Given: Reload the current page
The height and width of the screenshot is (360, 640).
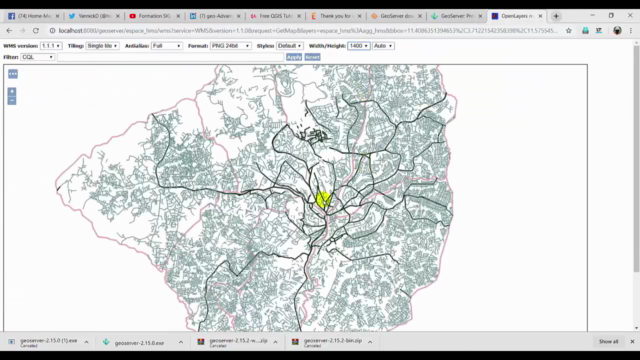Looking at the screenshot, I should pyautogui.click(x=36, y=31).
